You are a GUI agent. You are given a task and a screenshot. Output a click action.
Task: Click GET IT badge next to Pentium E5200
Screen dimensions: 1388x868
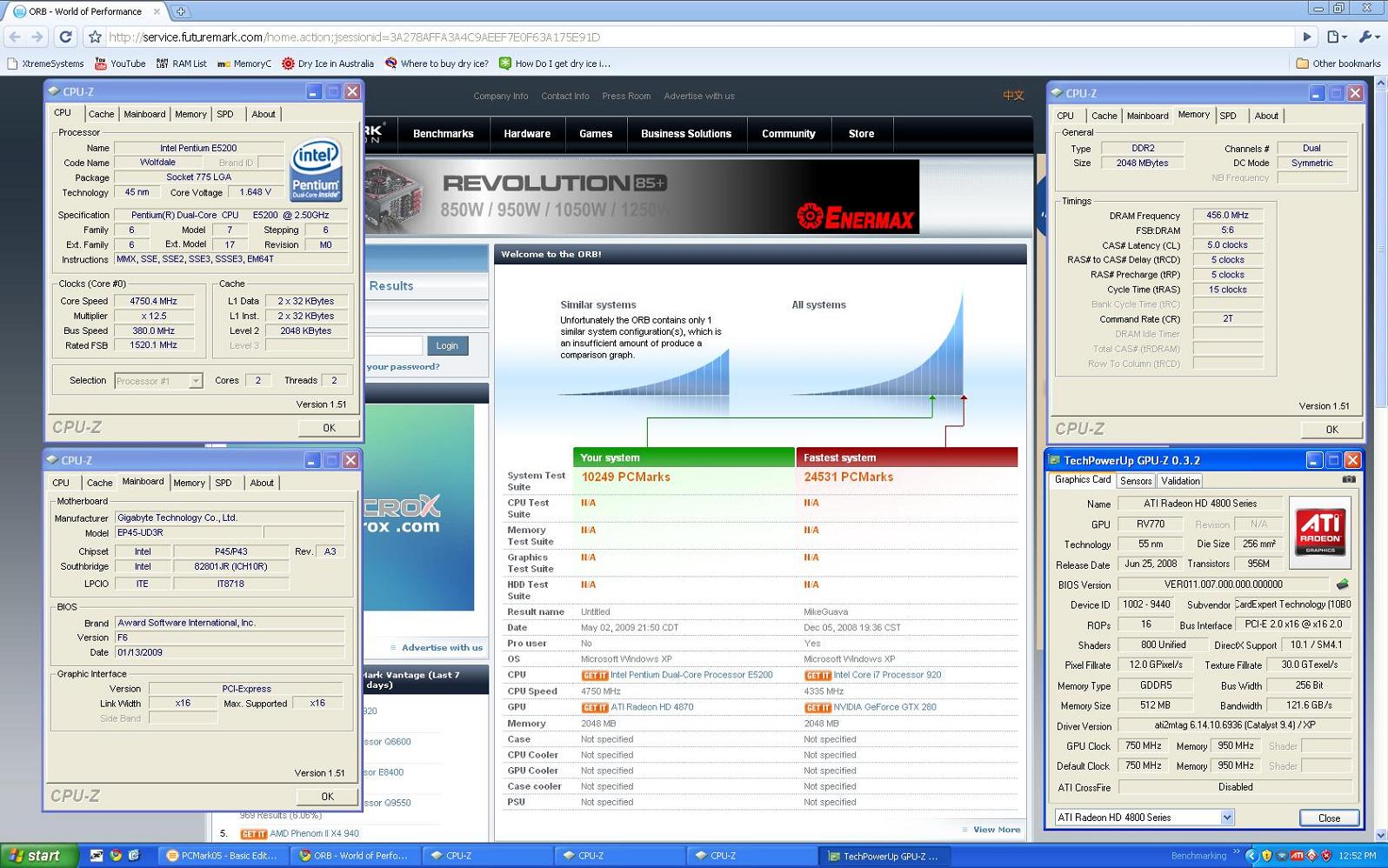point(595,675)
